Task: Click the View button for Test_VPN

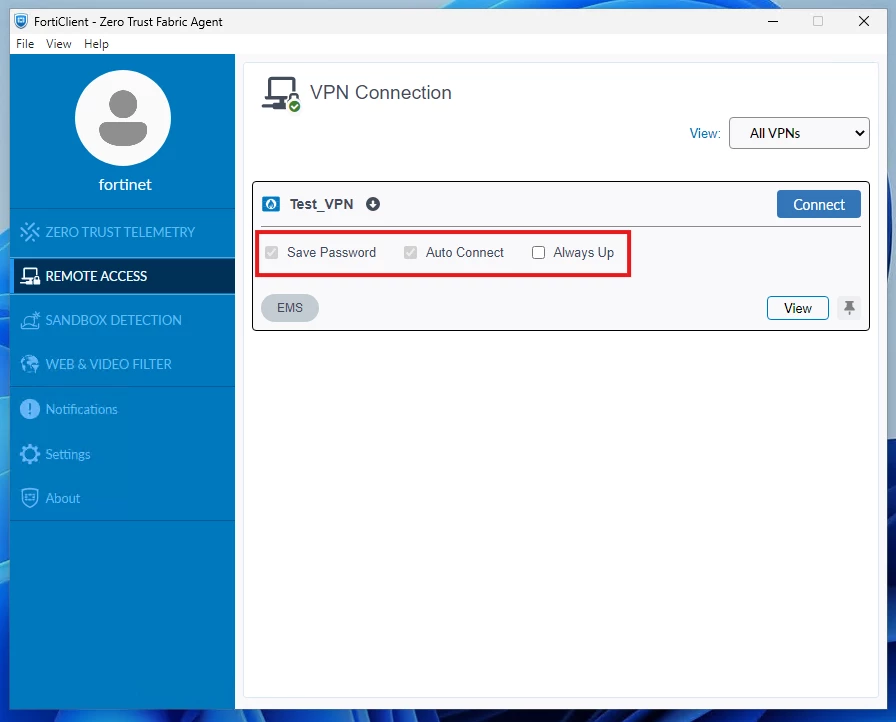Action: point(797,308)
